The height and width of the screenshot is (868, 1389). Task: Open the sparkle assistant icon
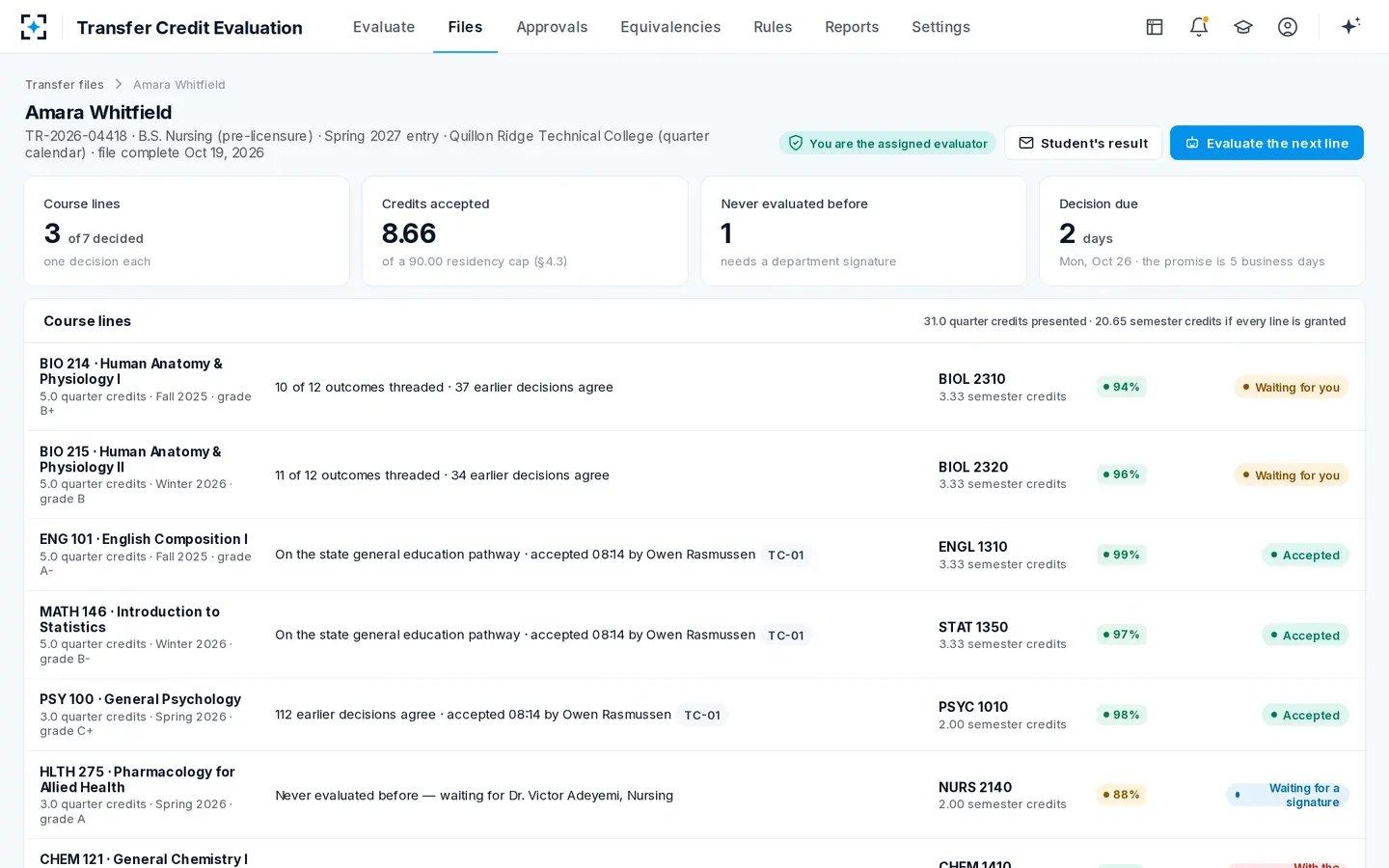click(x=1350, y=26)
